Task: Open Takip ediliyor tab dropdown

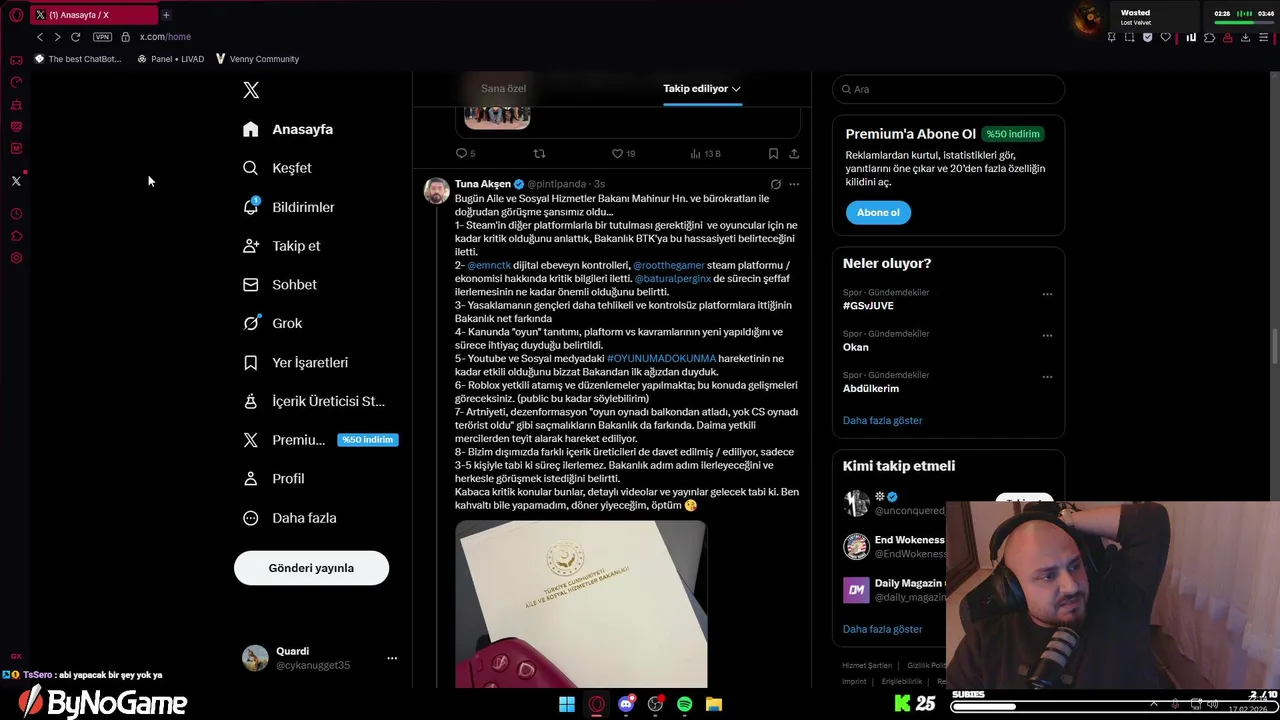Action: (702, 88)
